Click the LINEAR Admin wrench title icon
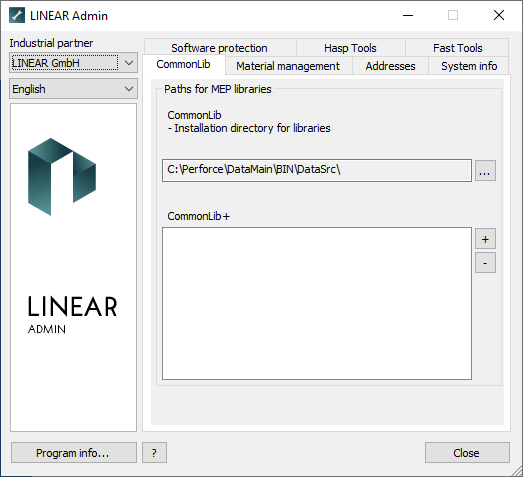 (17, 15)
